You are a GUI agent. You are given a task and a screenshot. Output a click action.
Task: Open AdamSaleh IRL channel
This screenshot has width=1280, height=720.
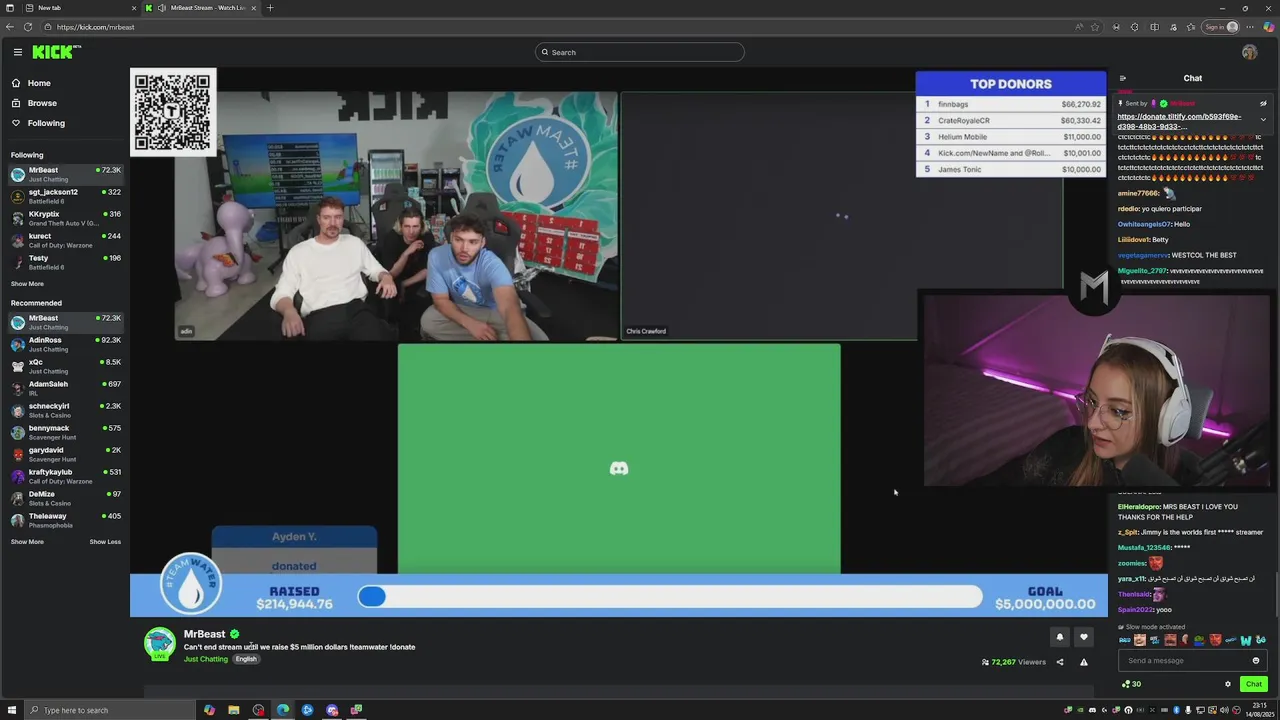click(x=65, y=388)
